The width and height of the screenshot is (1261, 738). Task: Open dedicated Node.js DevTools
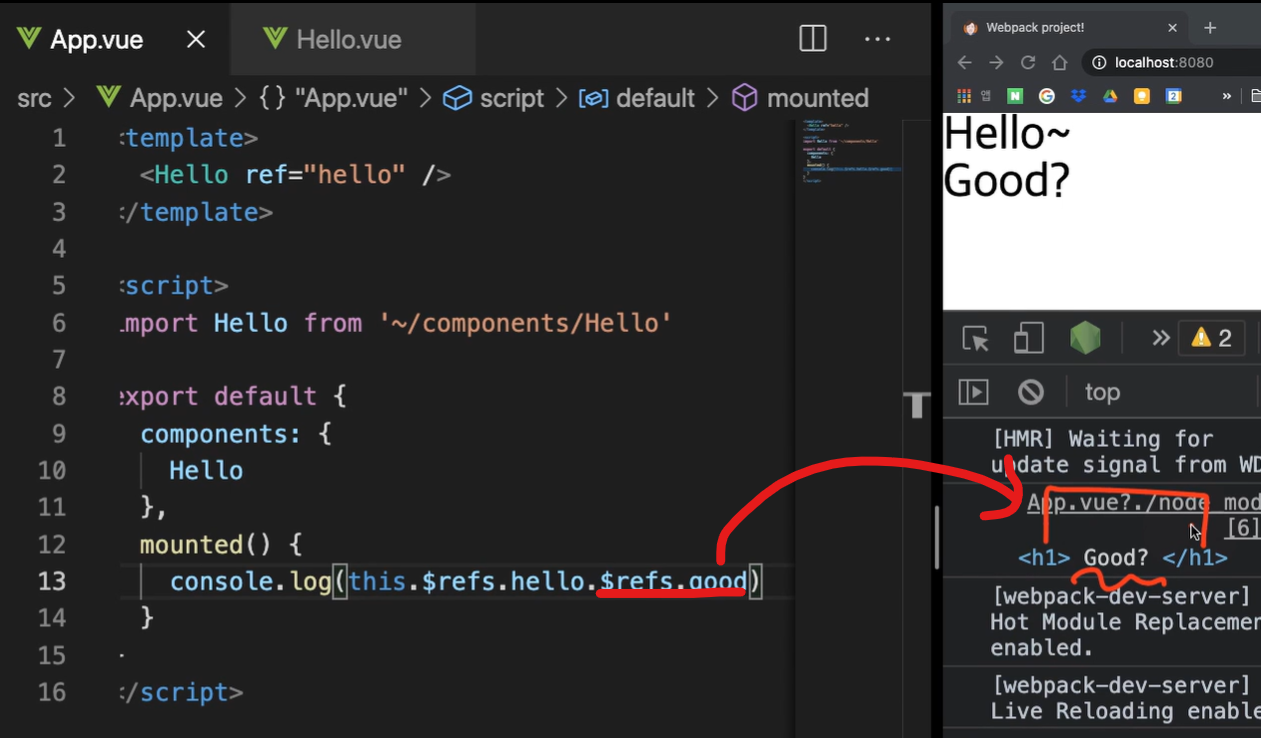(1085, 339)
